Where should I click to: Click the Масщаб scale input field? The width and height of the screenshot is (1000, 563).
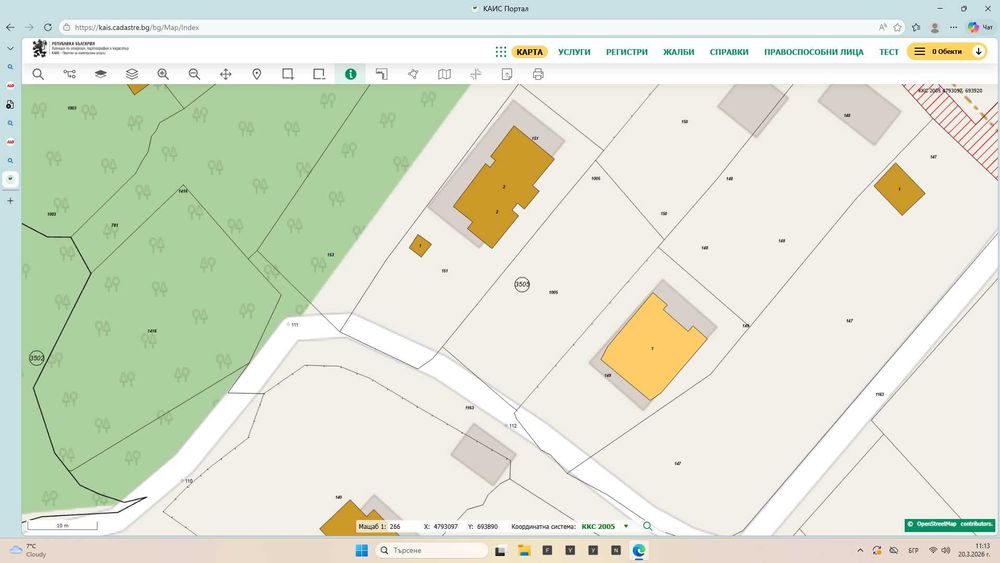click(x=402, y=526)
